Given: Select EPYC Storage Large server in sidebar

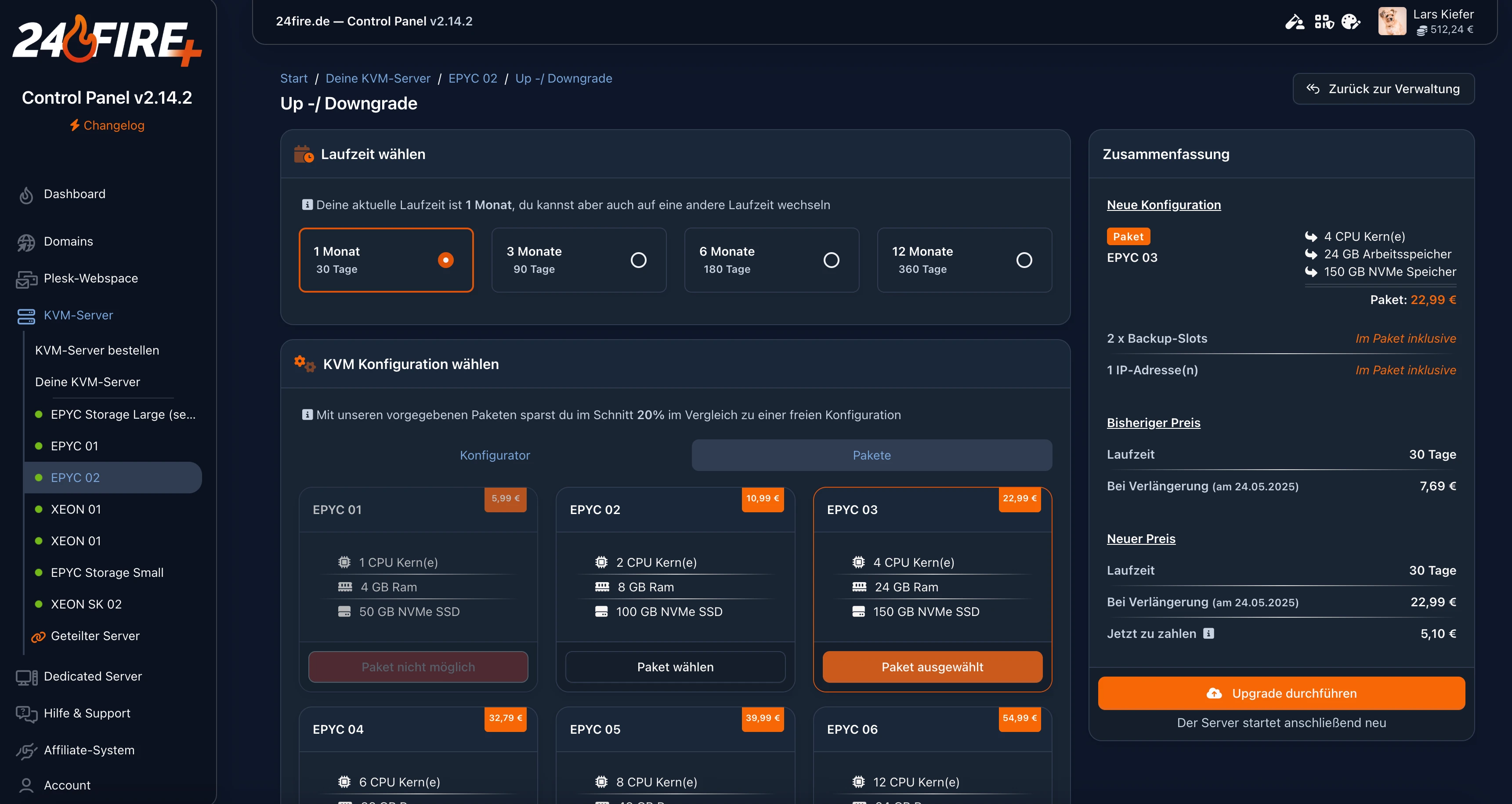Looking at the screenshot, I should click(x=113, y=414).
